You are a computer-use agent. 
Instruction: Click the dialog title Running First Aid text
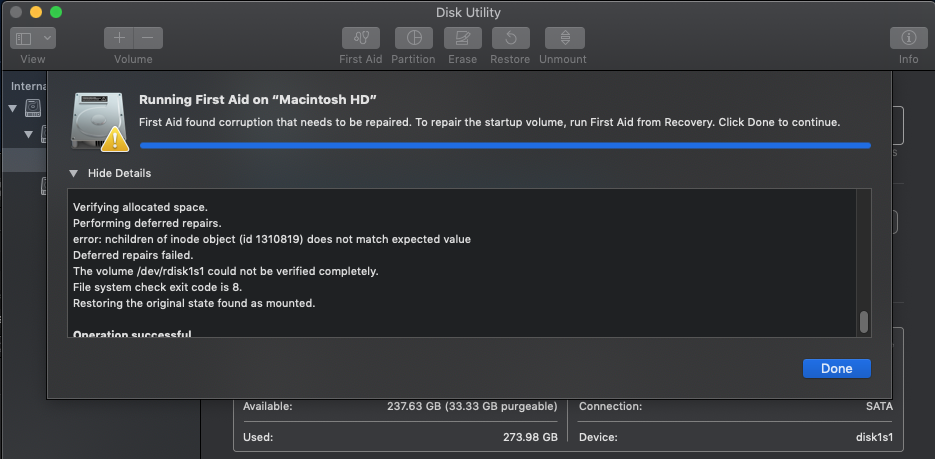(x=258, y=100)
